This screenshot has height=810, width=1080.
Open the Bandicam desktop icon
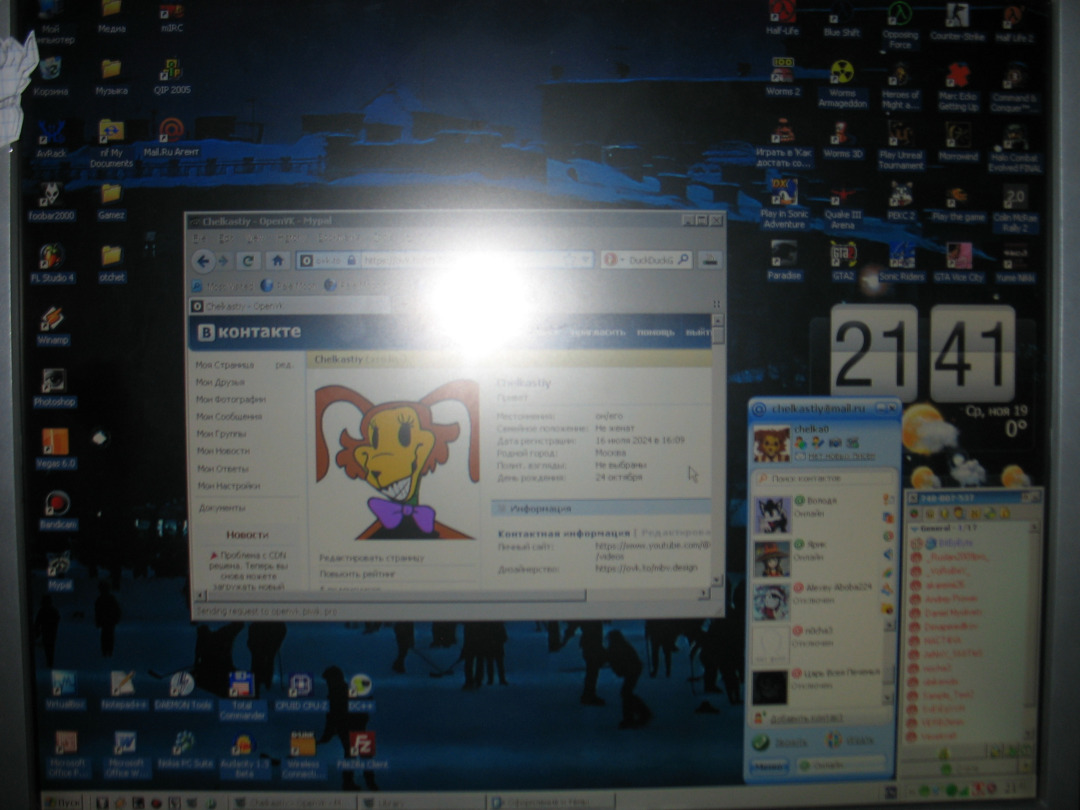pos(58,510)
